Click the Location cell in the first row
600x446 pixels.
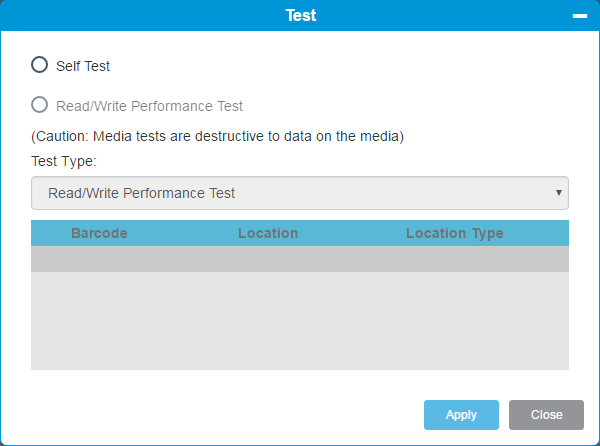[x=268, y=259]
